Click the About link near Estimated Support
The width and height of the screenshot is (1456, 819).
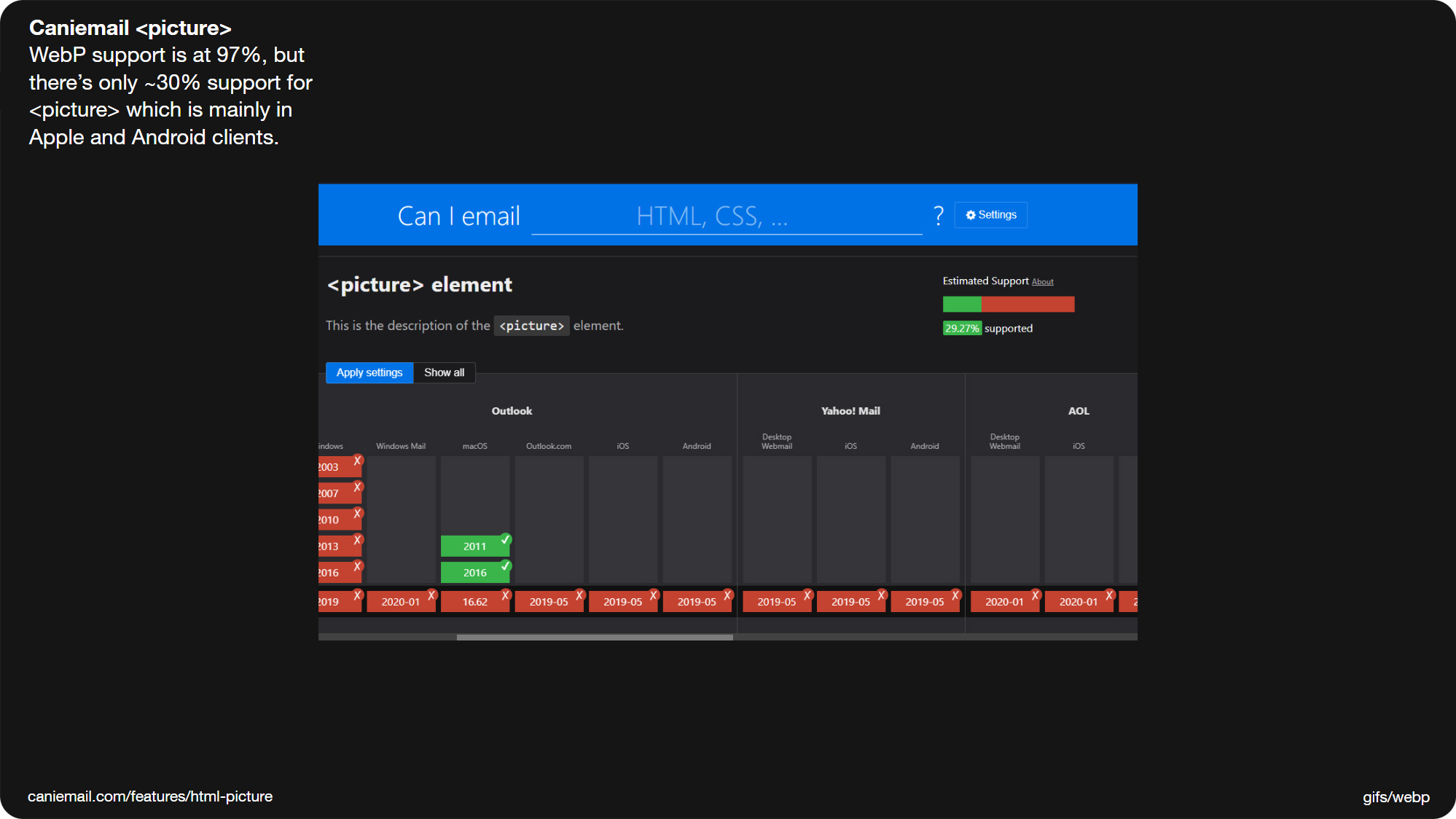pyautogui.click(x=1042, y=282)
